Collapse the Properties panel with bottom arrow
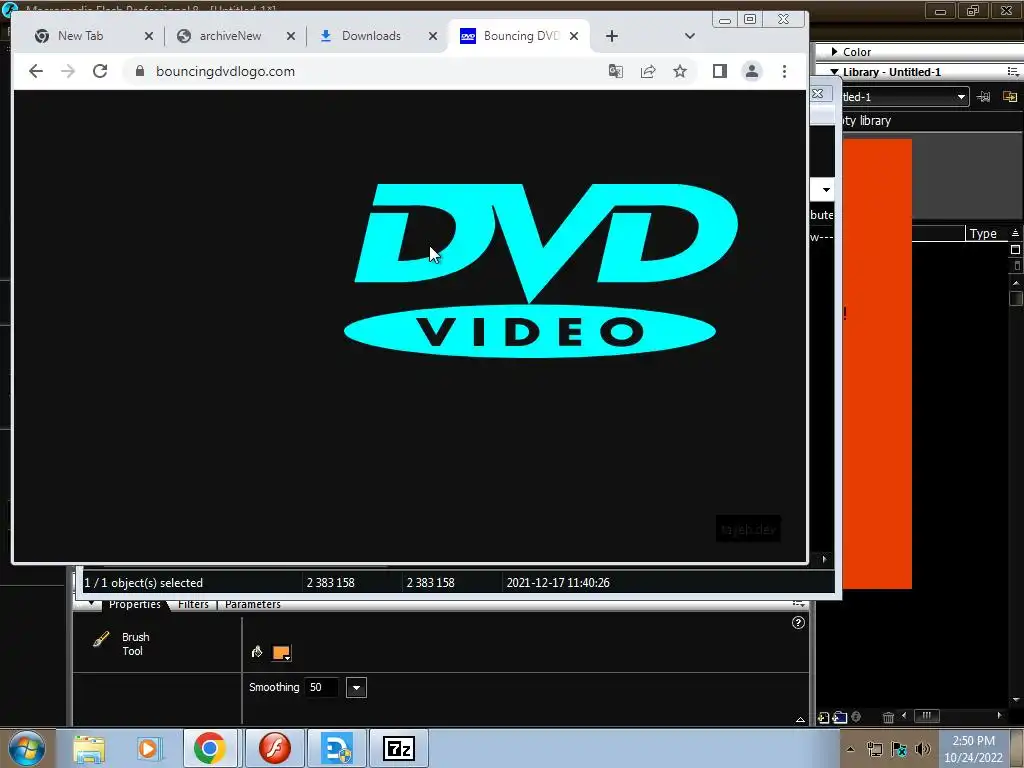 point(800,720)
